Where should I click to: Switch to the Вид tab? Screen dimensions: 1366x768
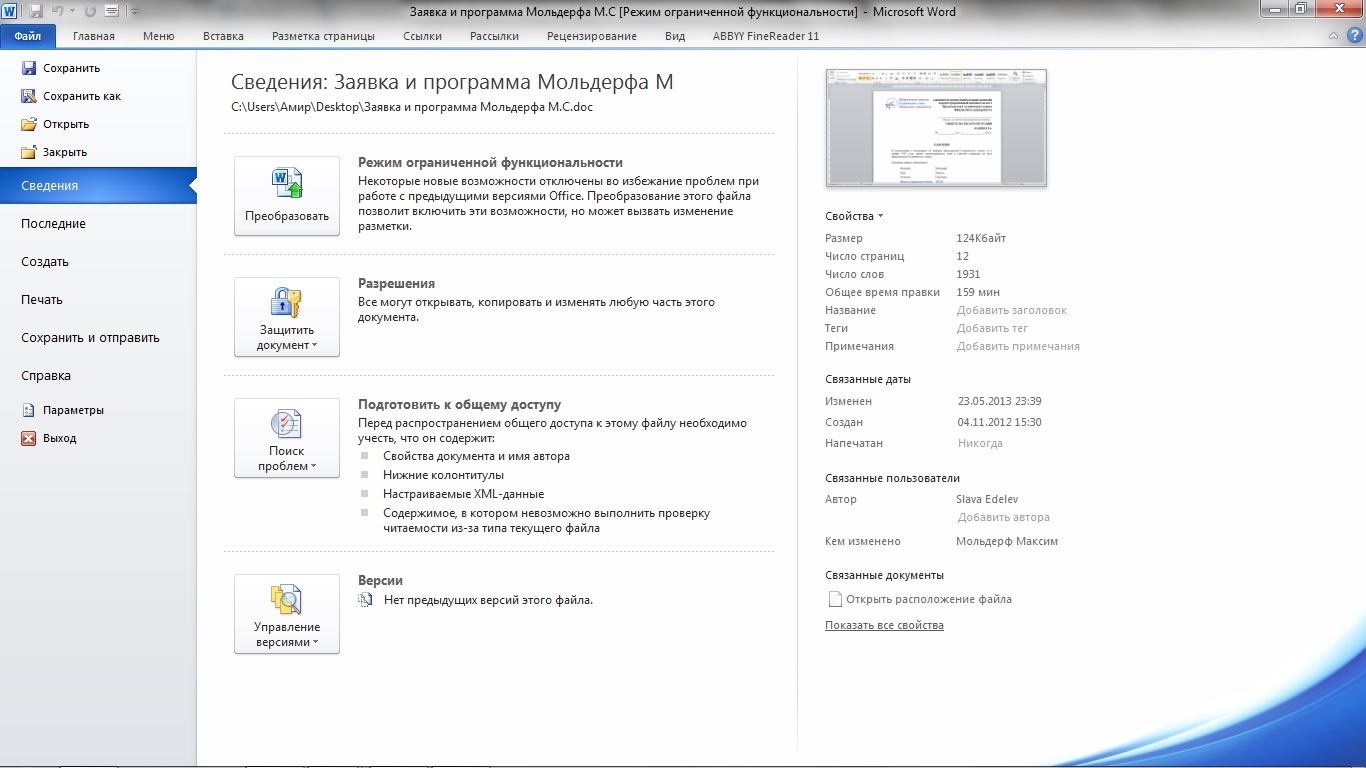(x=675, y=36)
